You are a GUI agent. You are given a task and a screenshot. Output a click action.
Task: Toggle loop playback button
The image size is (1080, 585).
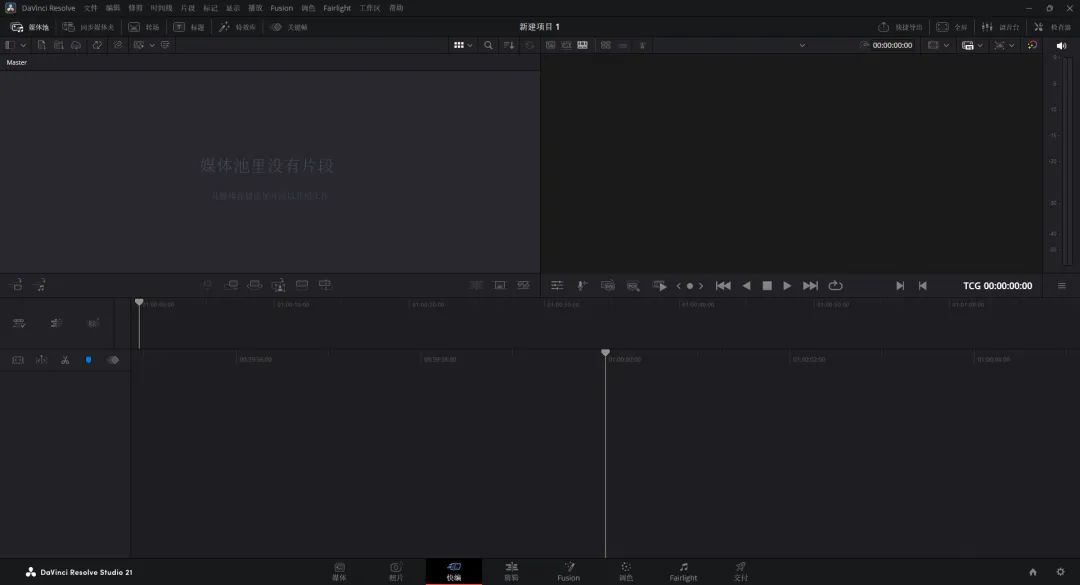(835, 286)
